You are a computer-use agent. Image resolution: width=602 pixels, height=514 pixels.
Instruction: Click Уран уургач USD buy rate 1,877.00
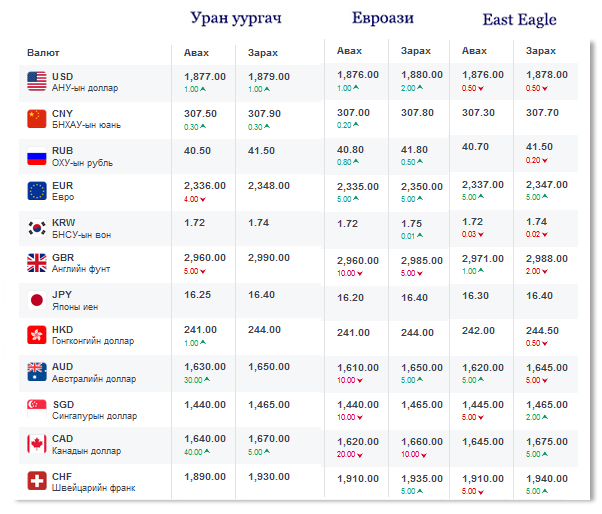pyautogui.click(x=205, y=76)
